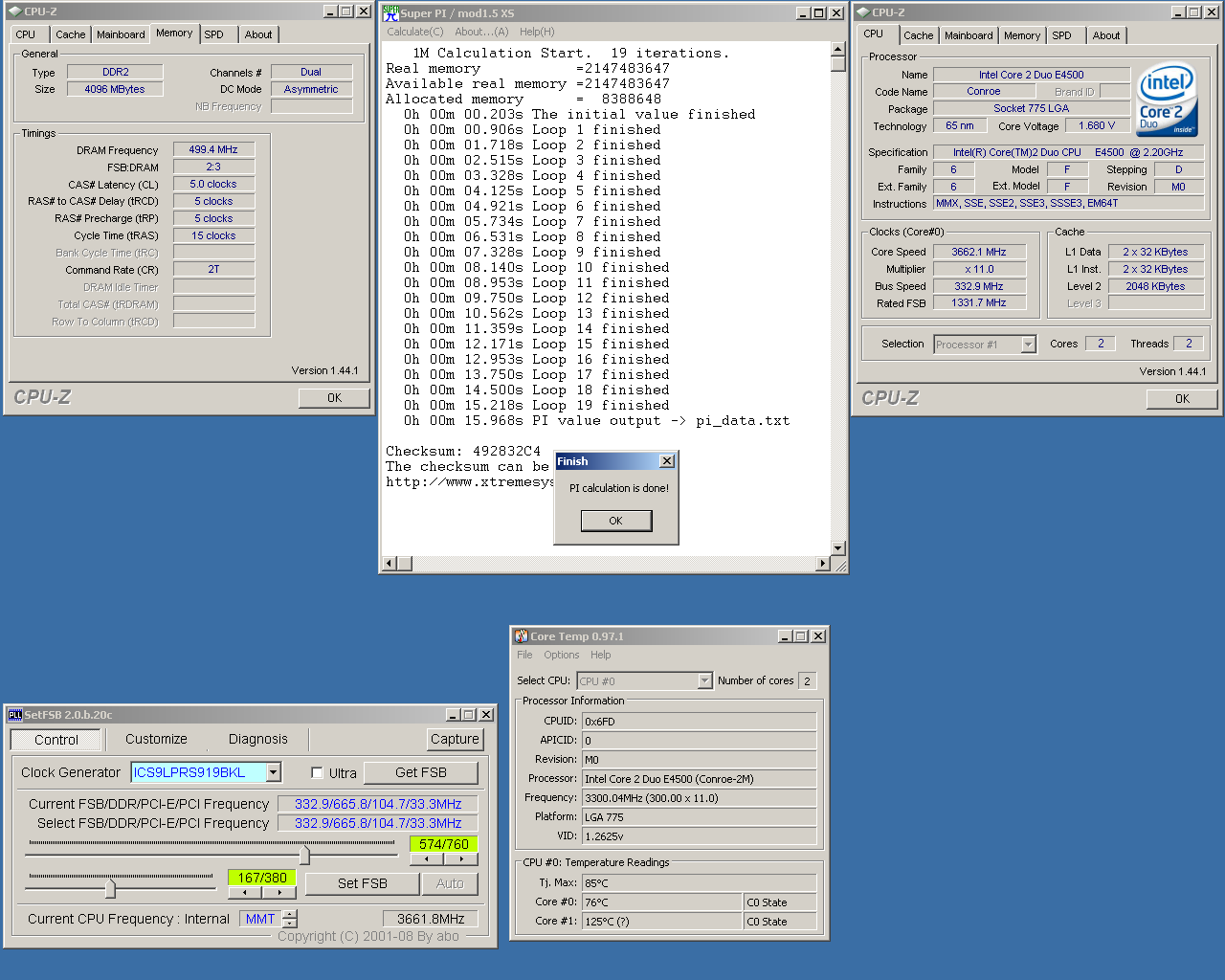Screen dimensions: 1225x980
Task: Click the Core Temp title bar icon
Action: [x=521, y=635]
